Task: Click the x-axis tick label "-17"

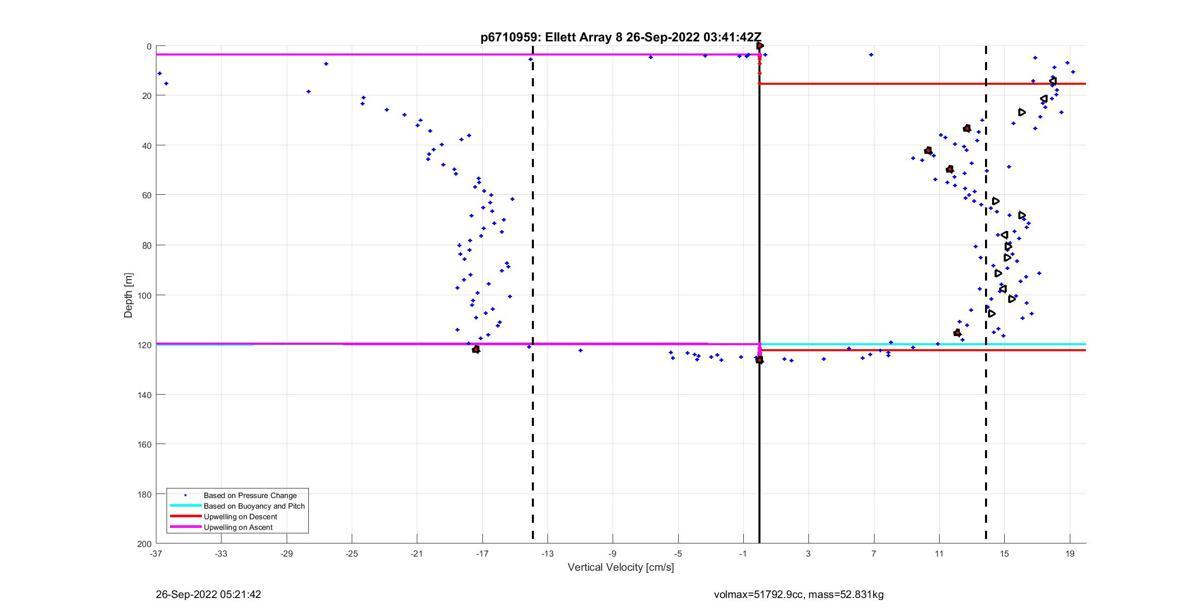Action: coord(482,553)
